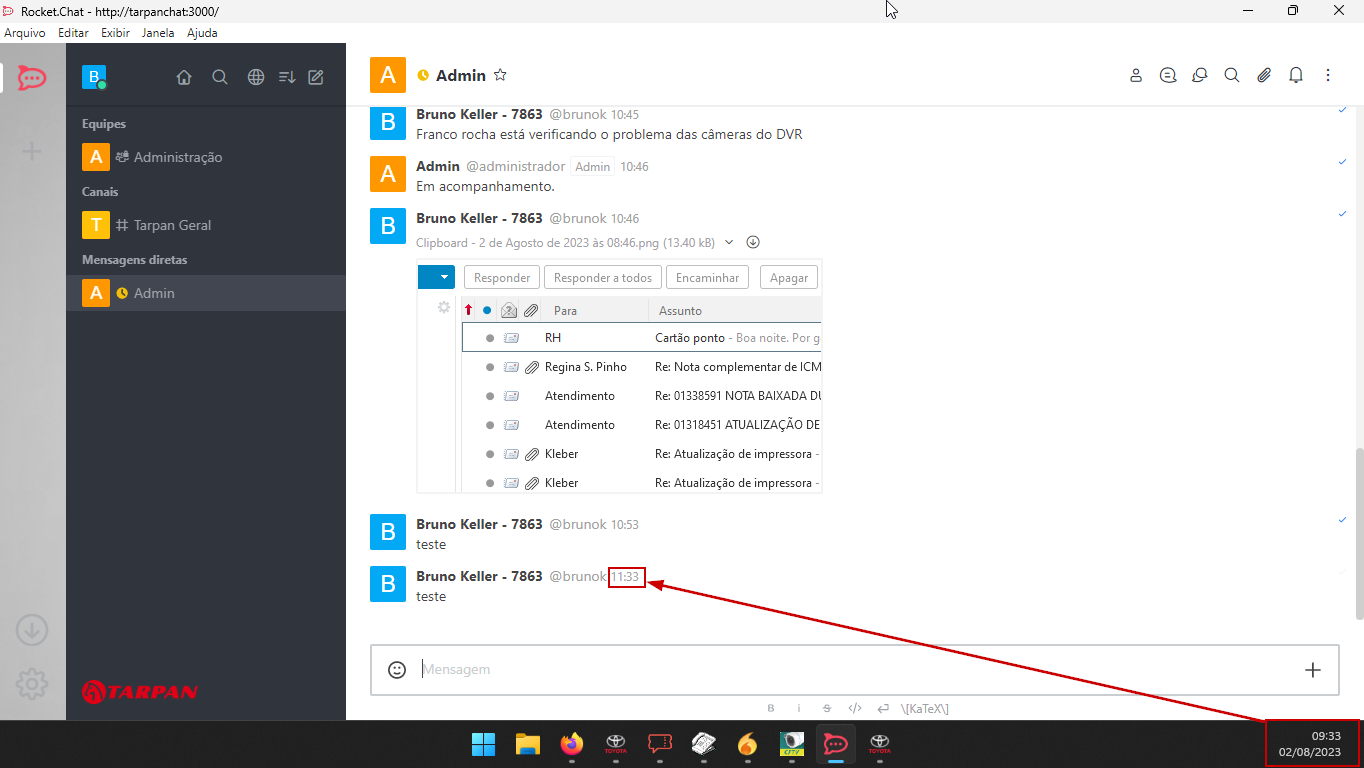Click the notifications bell in the channel header

[1296, 75]
